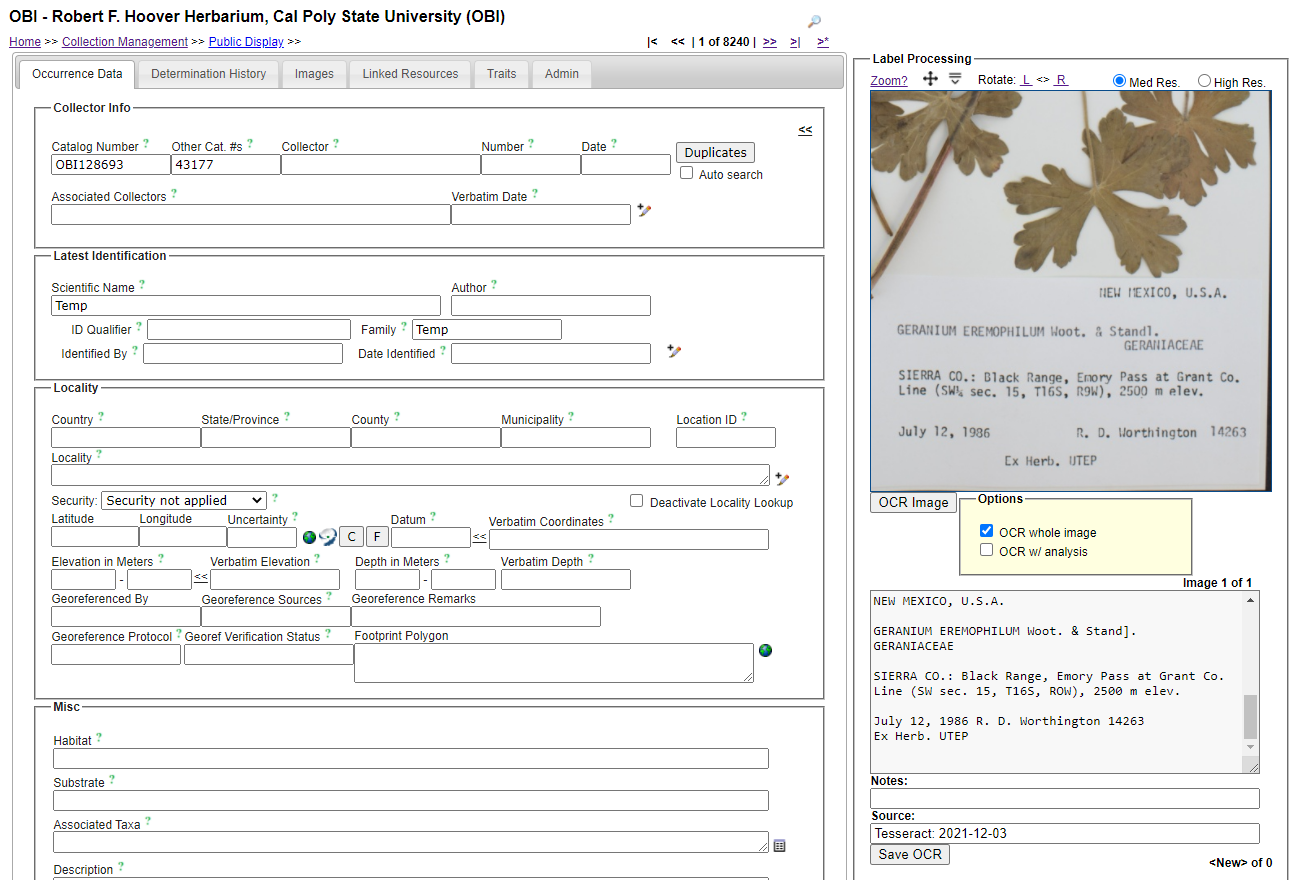Open the pencil editor next to Date Identified
This screenshot has width=1306, height=880.
click(x=674, y=351)
